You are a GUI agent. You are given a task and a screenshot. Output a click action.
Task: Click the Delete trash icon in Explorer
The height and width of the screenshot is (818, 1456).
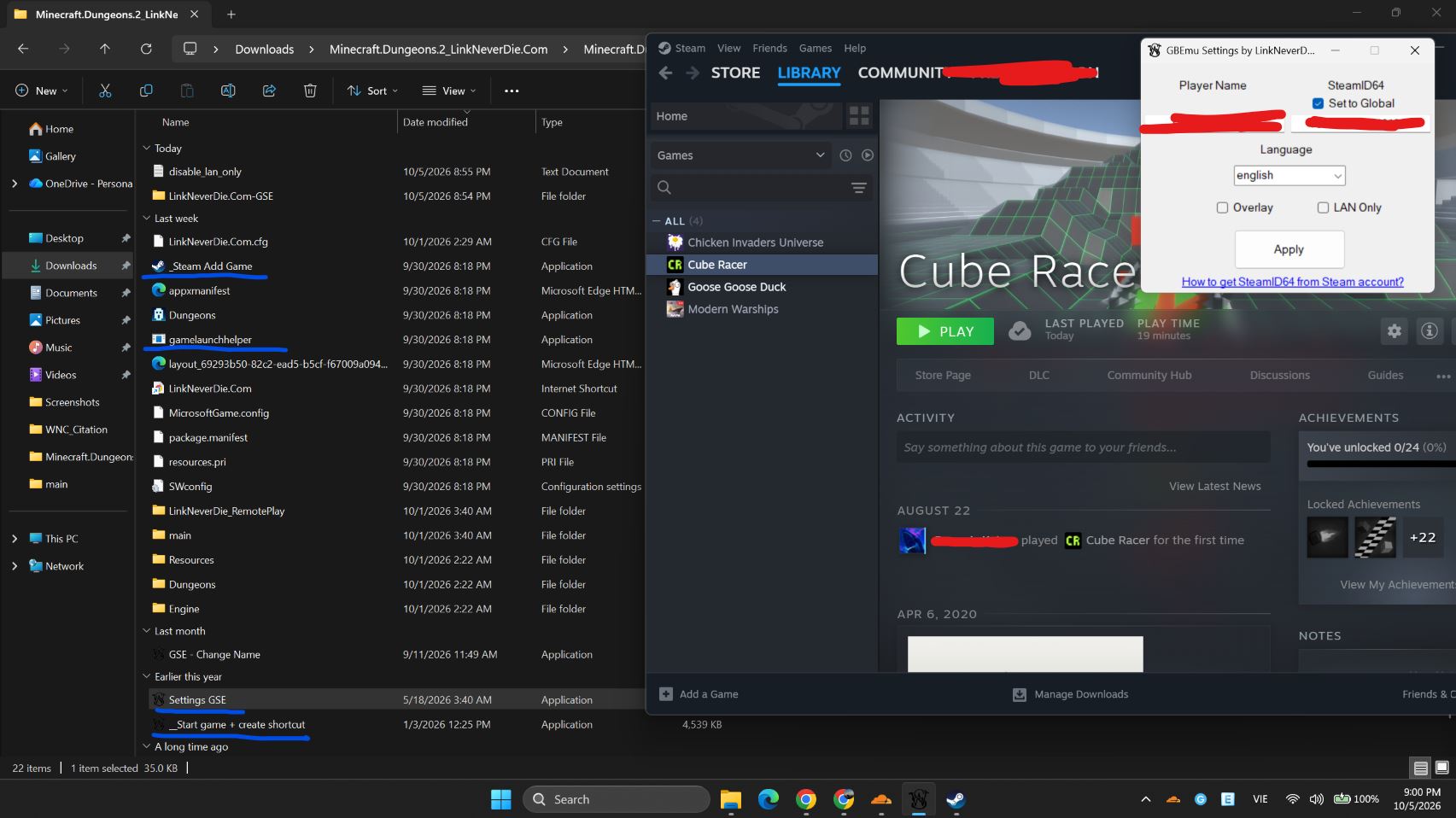pyautogui.click(x=310, y=91)
